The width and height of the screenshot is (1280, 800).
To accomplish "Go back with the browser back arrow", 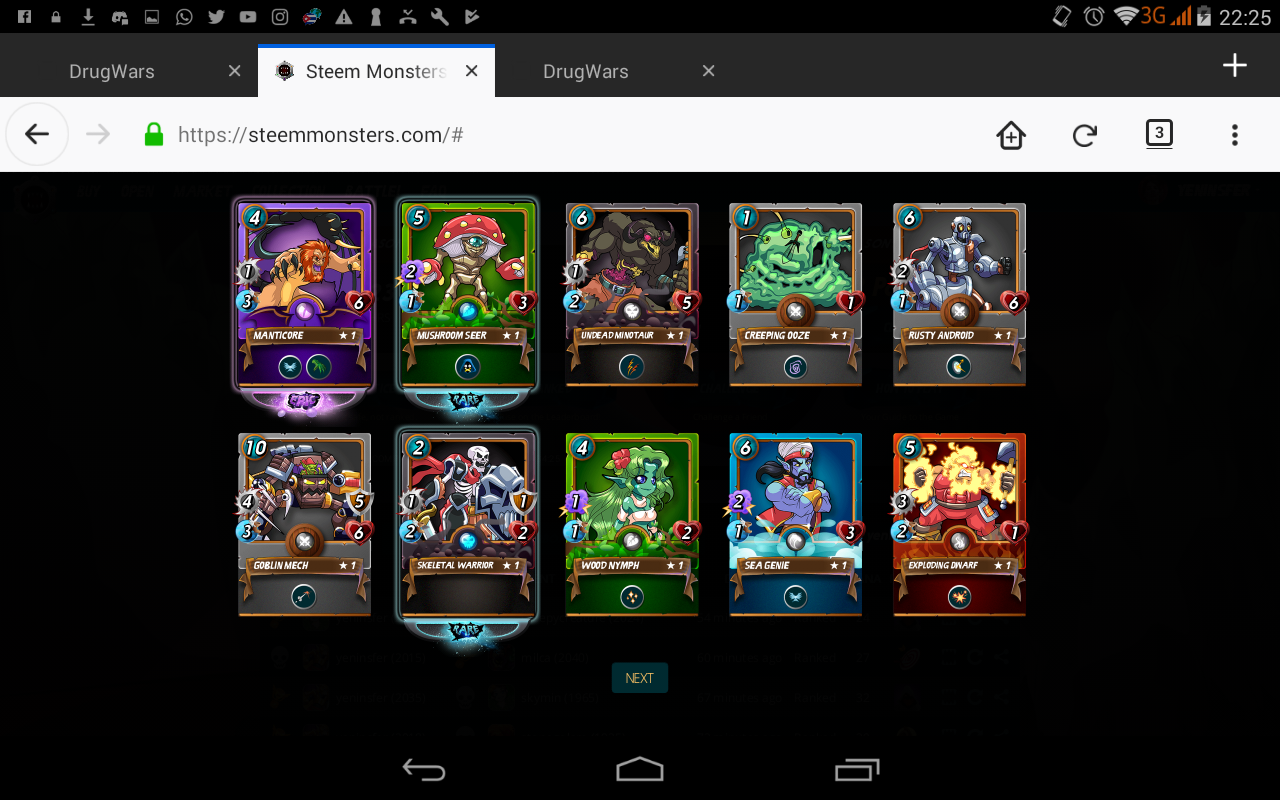I will click(x=37, y=135).
